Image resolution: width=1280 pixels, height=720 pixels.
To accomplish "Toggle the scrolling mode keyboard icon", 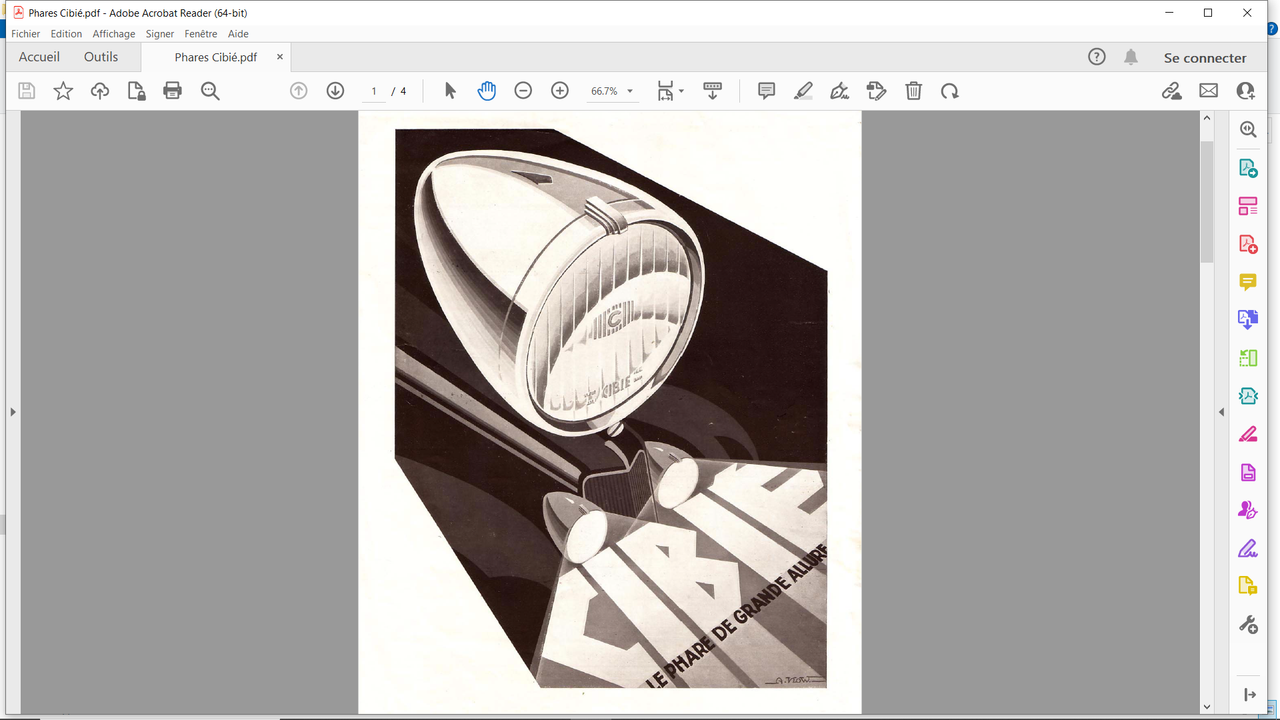I will tap(713, 91).
